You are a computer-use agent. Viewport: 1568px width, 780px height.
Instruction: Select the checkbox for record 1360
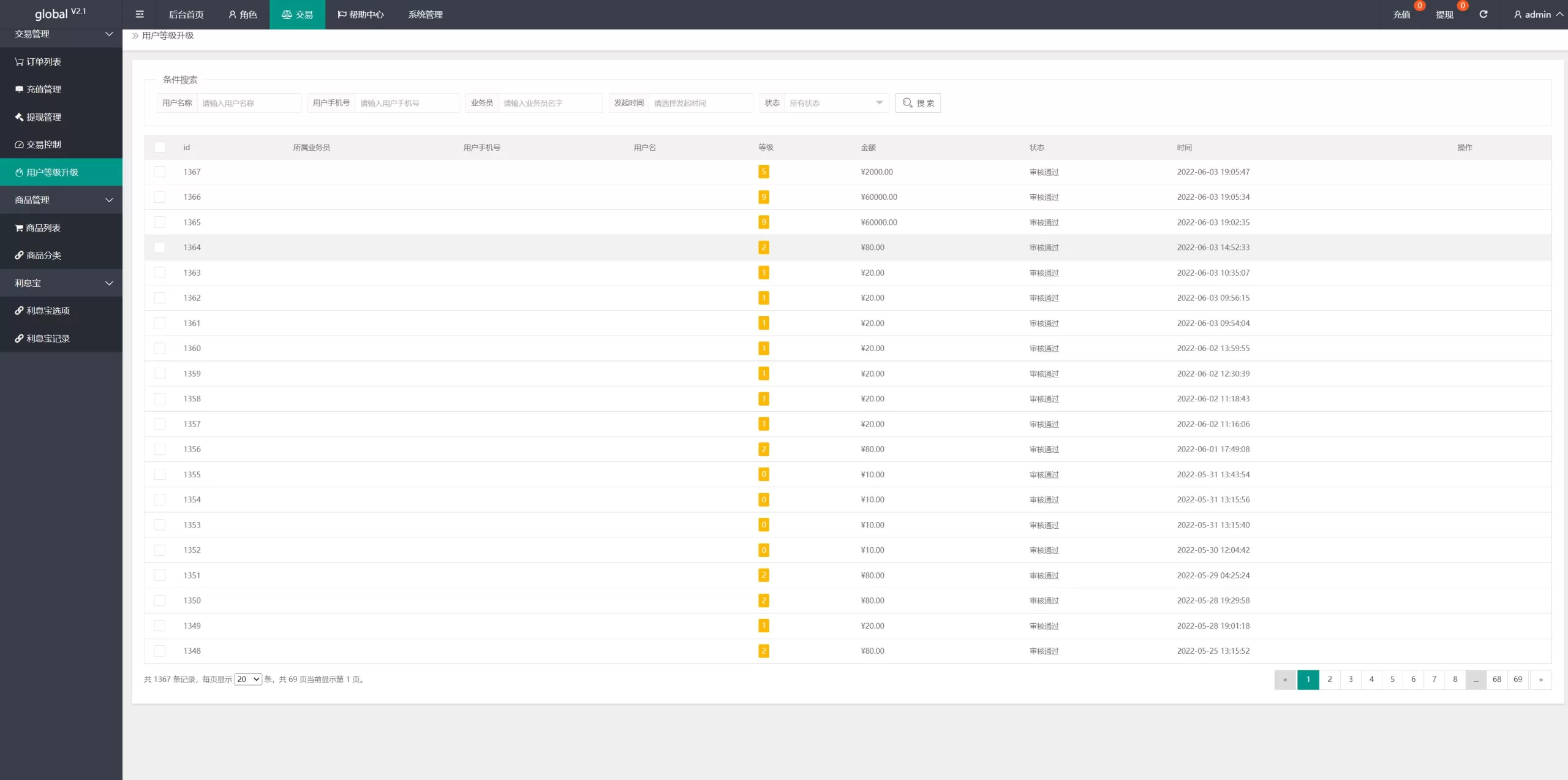coord(160,348)
